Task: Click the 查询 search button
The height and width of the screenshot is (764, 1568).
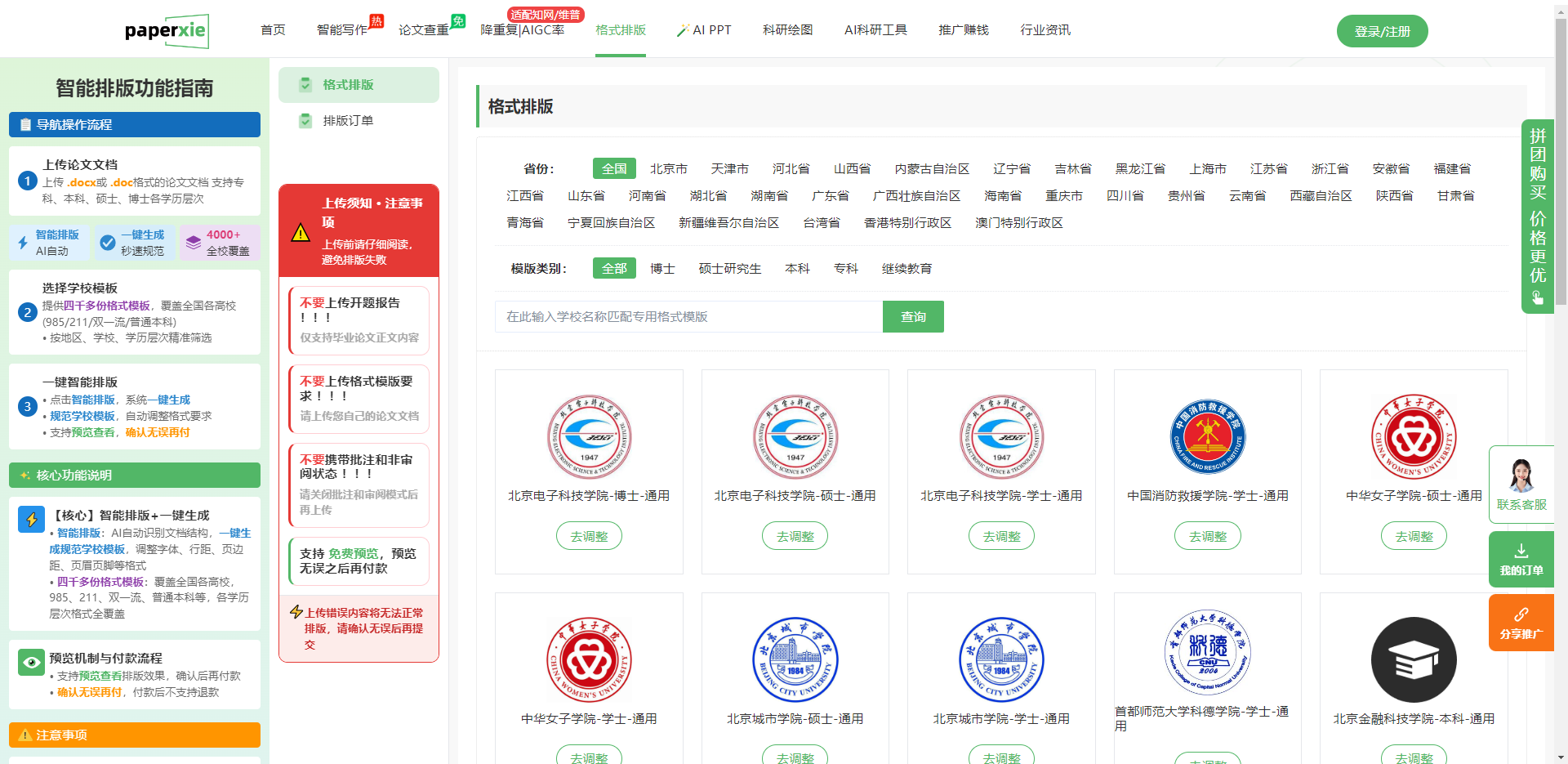Action: pyautogui.click(x=913, y=317)
